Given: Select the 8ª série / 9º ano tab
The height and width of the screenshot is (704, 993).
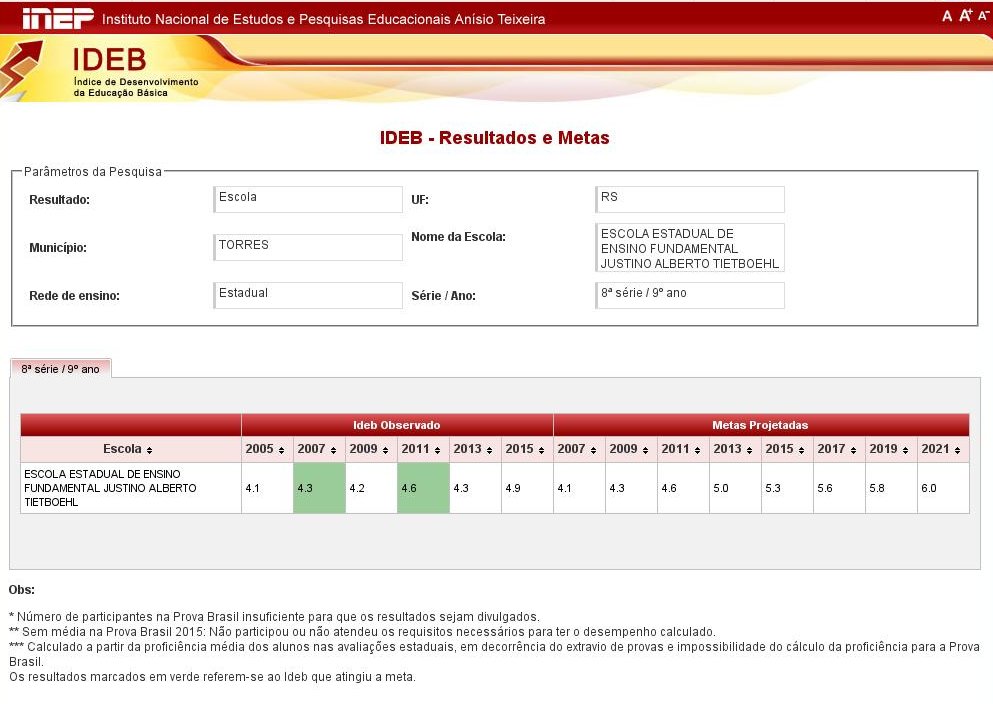Looking at the screenshot, I should tap(60, 368).
